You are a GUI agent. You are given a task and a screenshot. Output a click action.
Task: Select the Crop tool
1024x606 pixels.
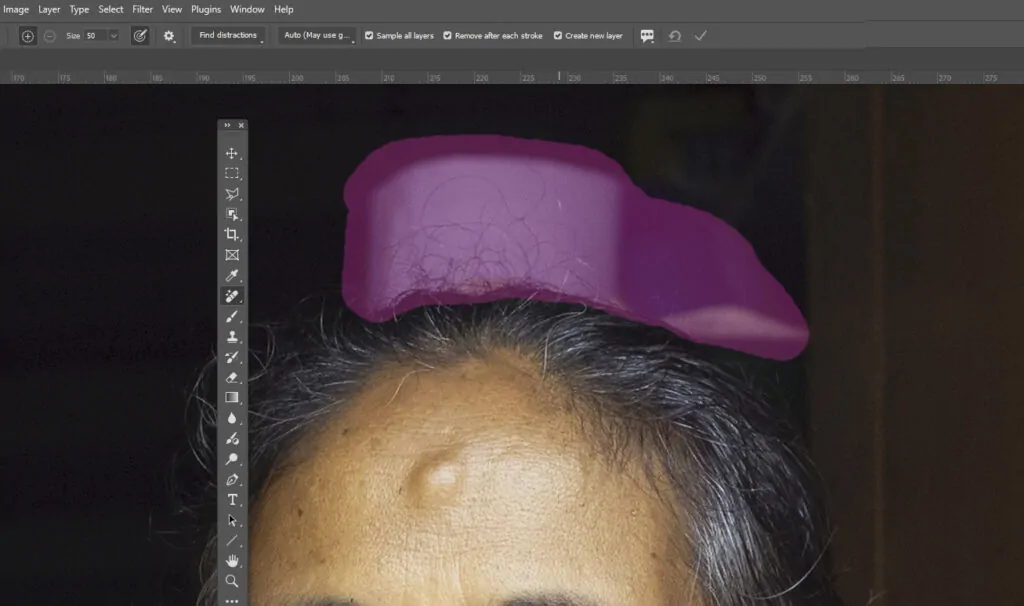(x=232, y=234)
